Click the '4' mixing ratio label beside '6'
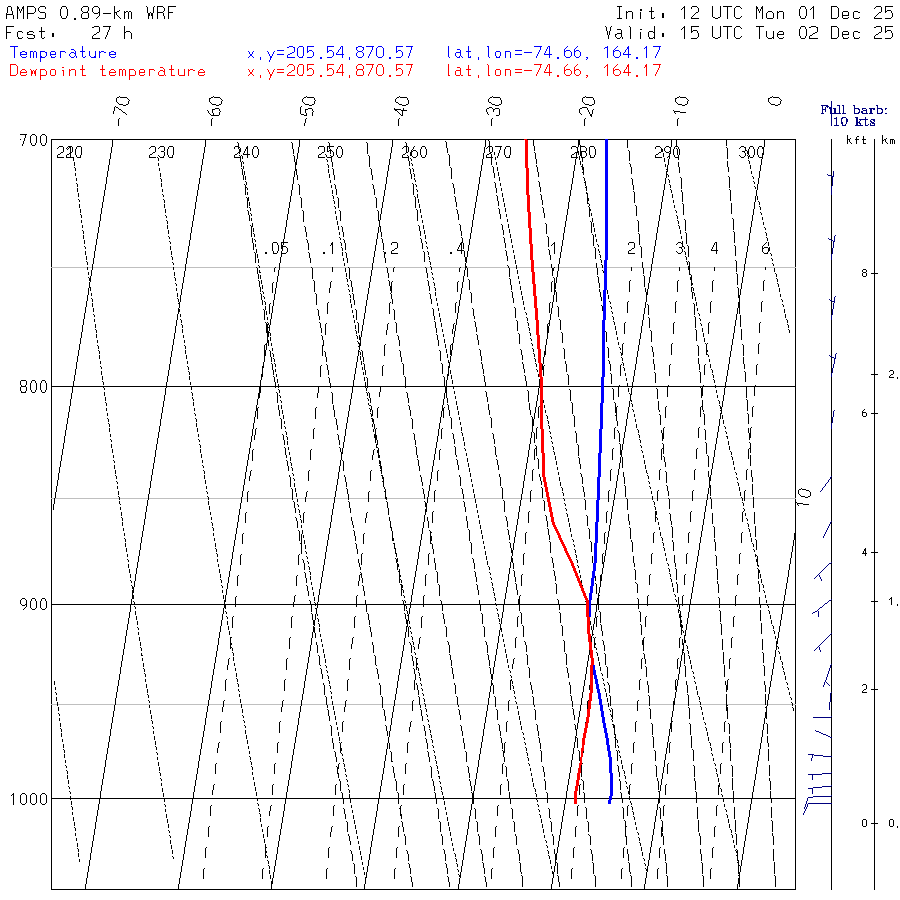Screen dimensions: 900x900 (714, 249)
